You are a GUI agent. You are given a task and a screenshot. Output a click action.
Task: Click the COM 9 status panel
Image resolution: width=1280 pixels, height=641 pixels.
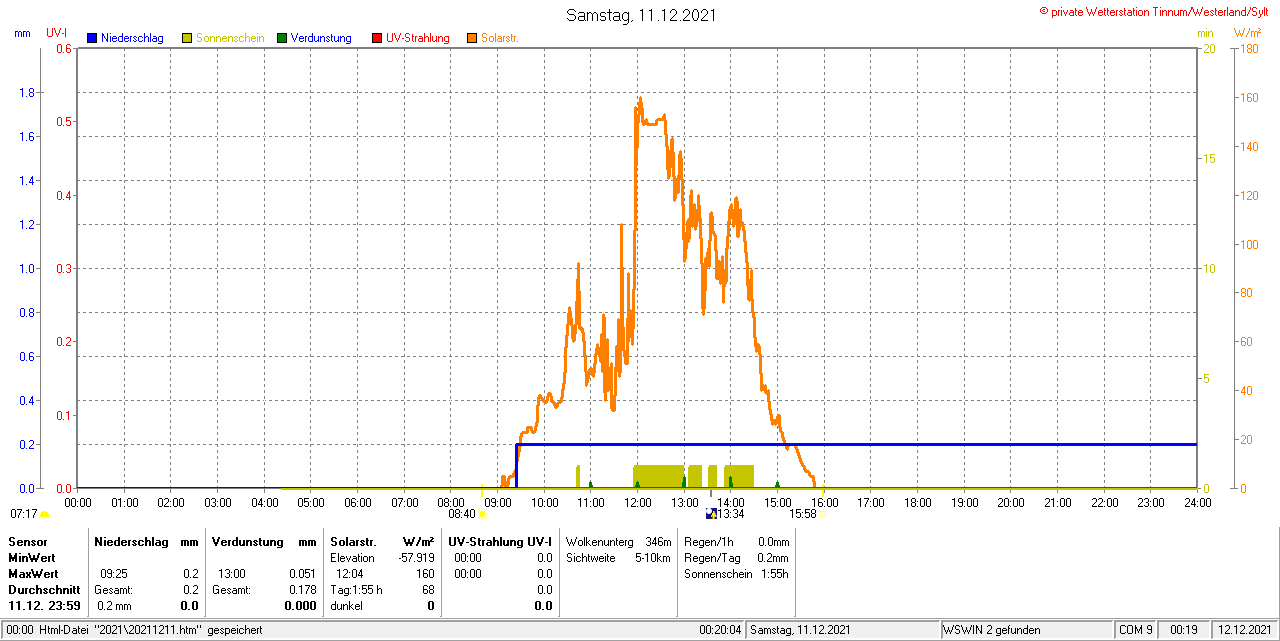click(x=1136, y=630)
